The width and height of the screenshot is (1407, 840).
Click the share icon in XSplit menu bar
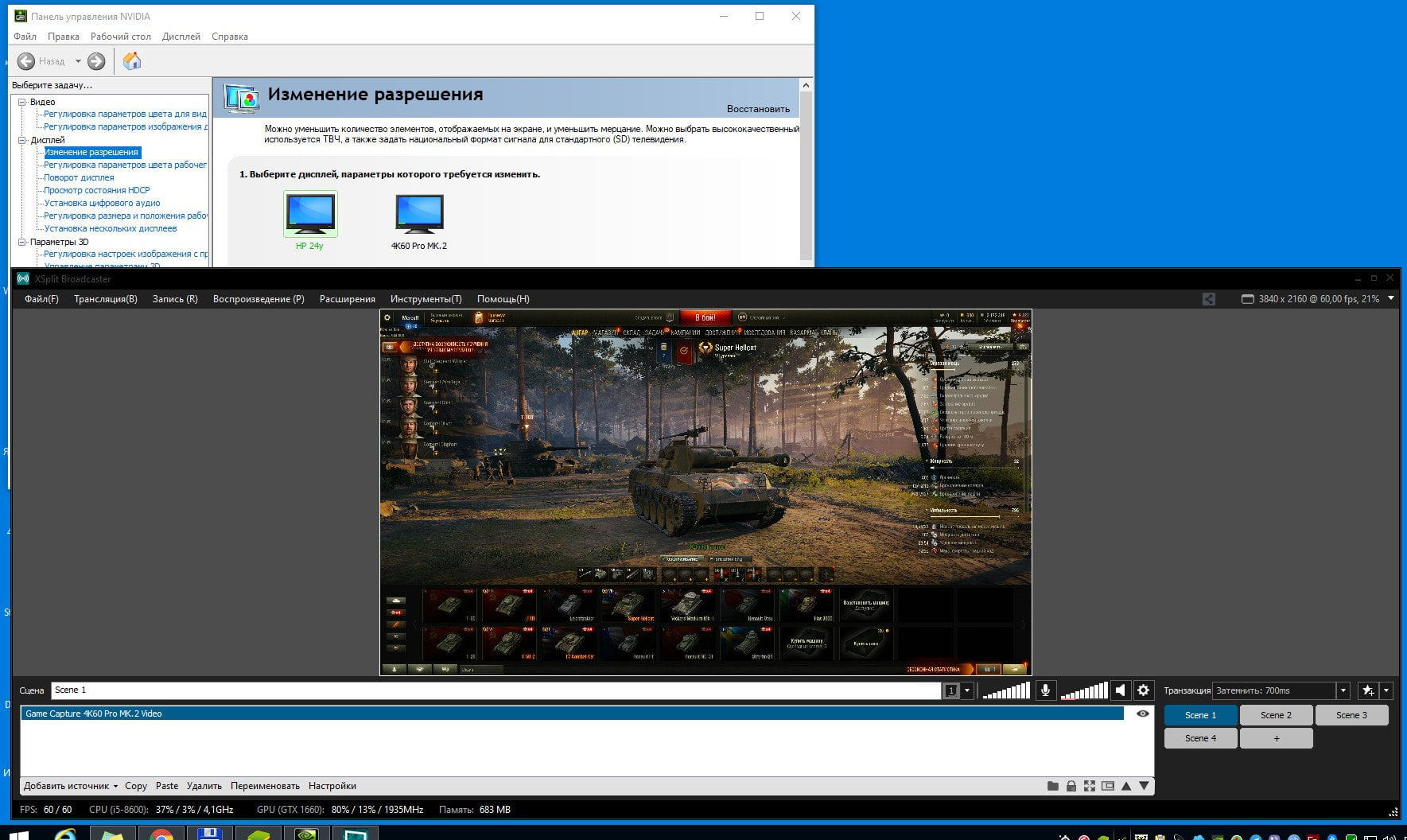tap(1209, 299)
